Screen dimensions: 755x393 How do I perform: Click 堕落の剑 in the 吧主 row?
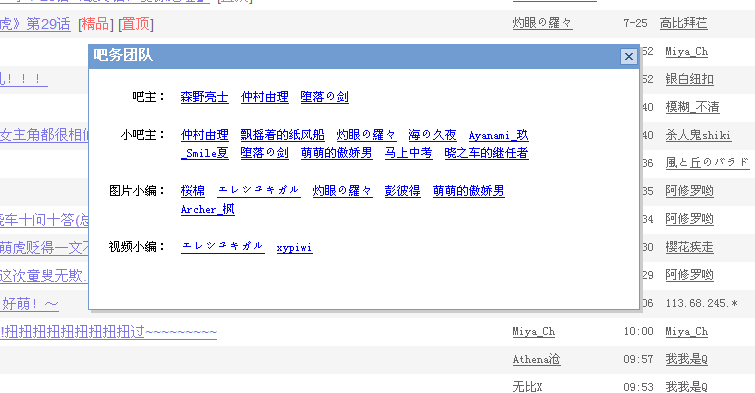pos(325,97)
